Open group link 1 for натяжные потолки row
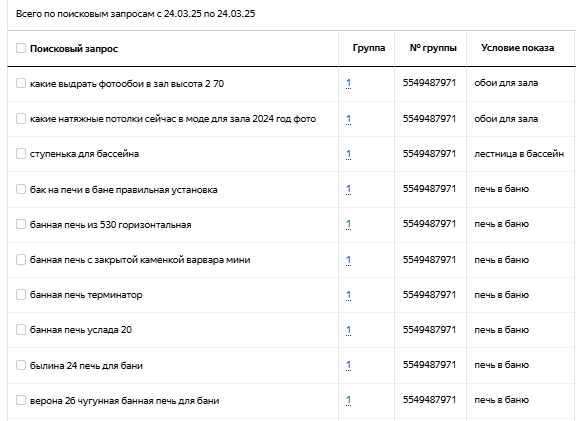Image resolution: width=576 pixels, height=421 pixels. [349, 119]
